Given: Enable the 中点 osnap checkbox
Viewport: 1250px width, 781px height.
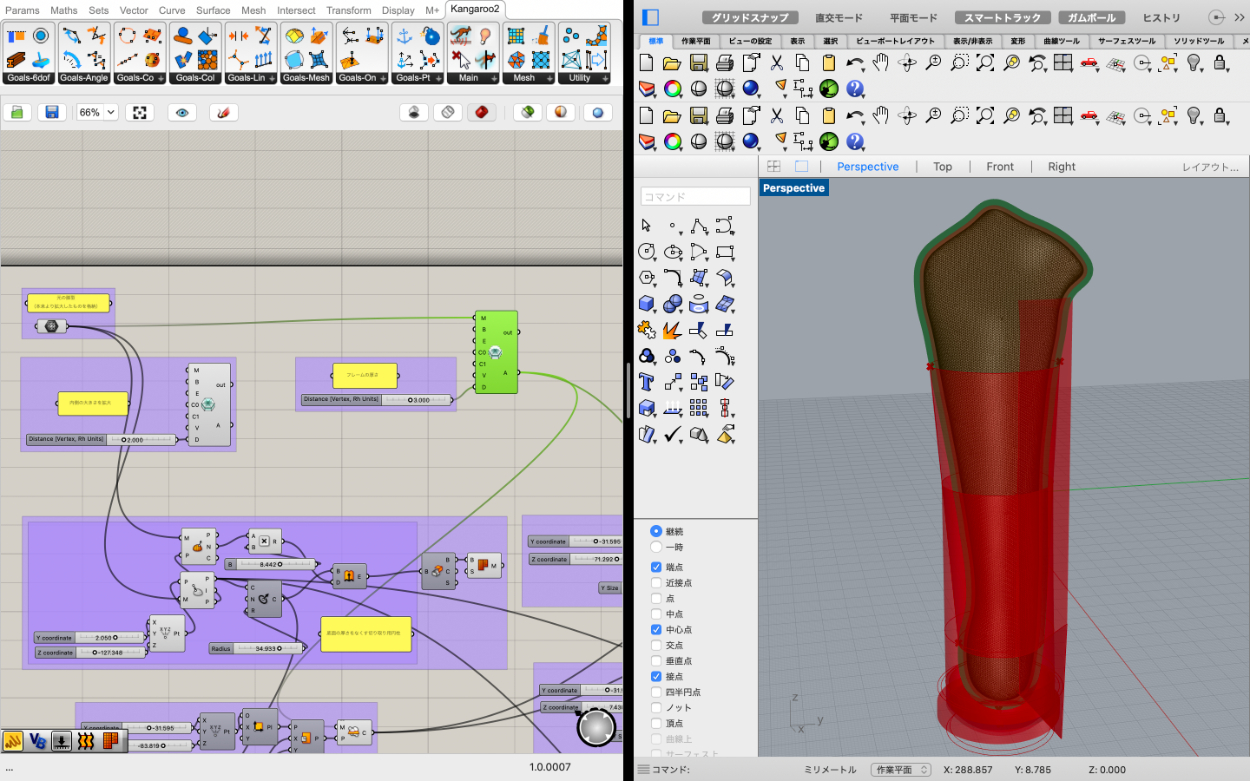Looking at the screenshot, I should [x=656, y=614].
